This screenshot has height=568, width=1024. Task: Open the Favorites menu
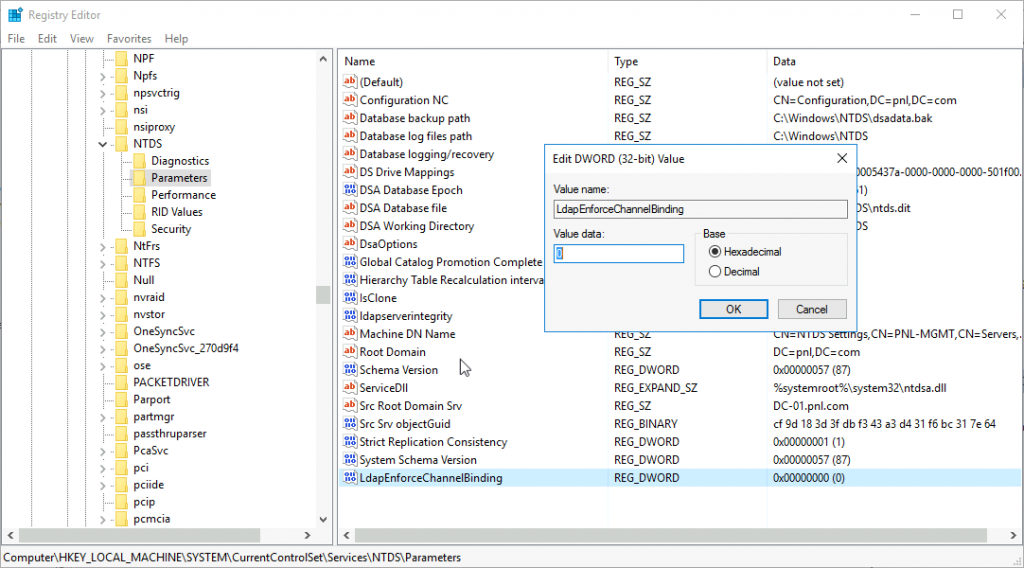click(129, 39)
